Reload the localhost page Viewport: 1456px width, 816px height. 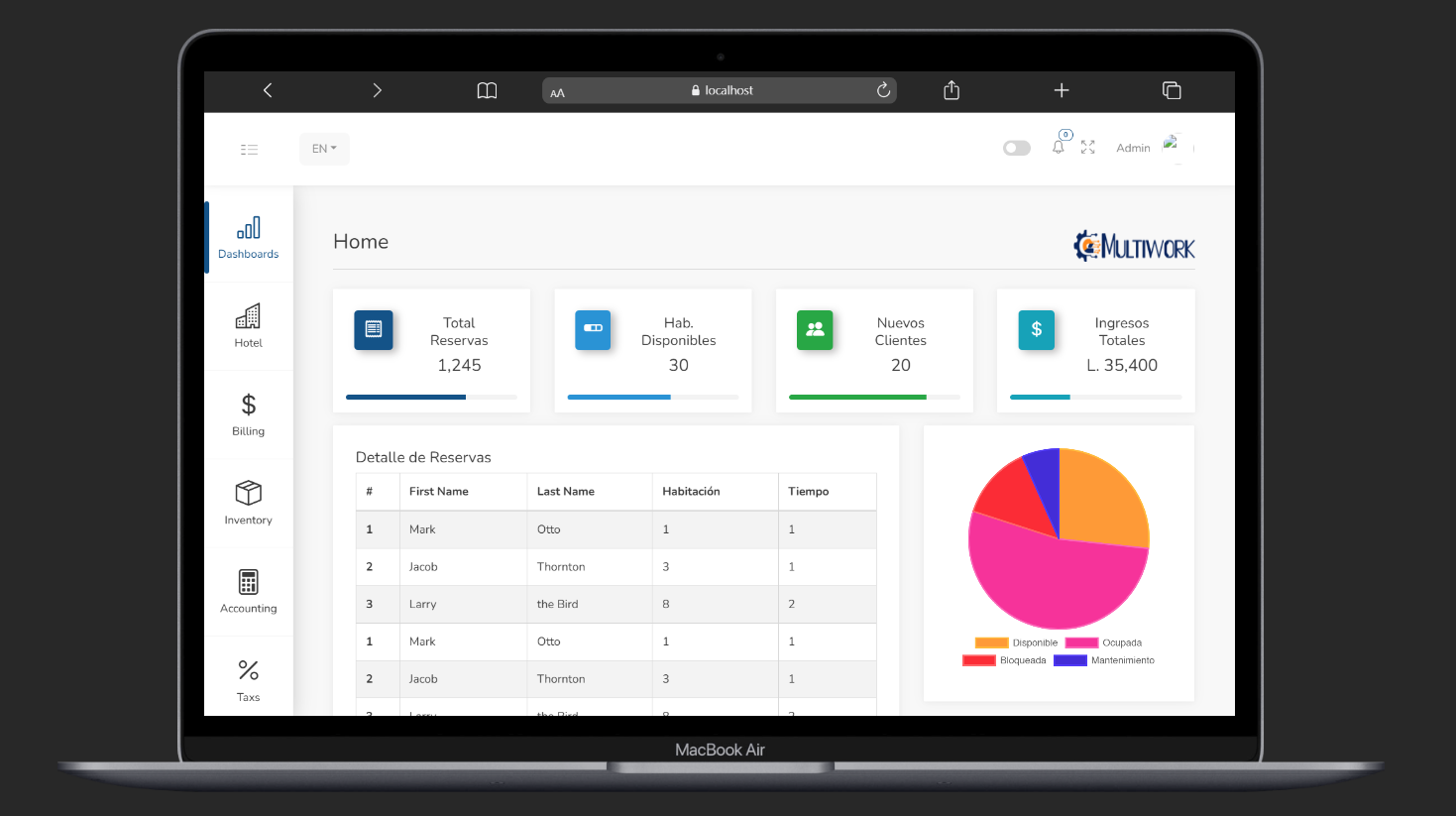883,90
